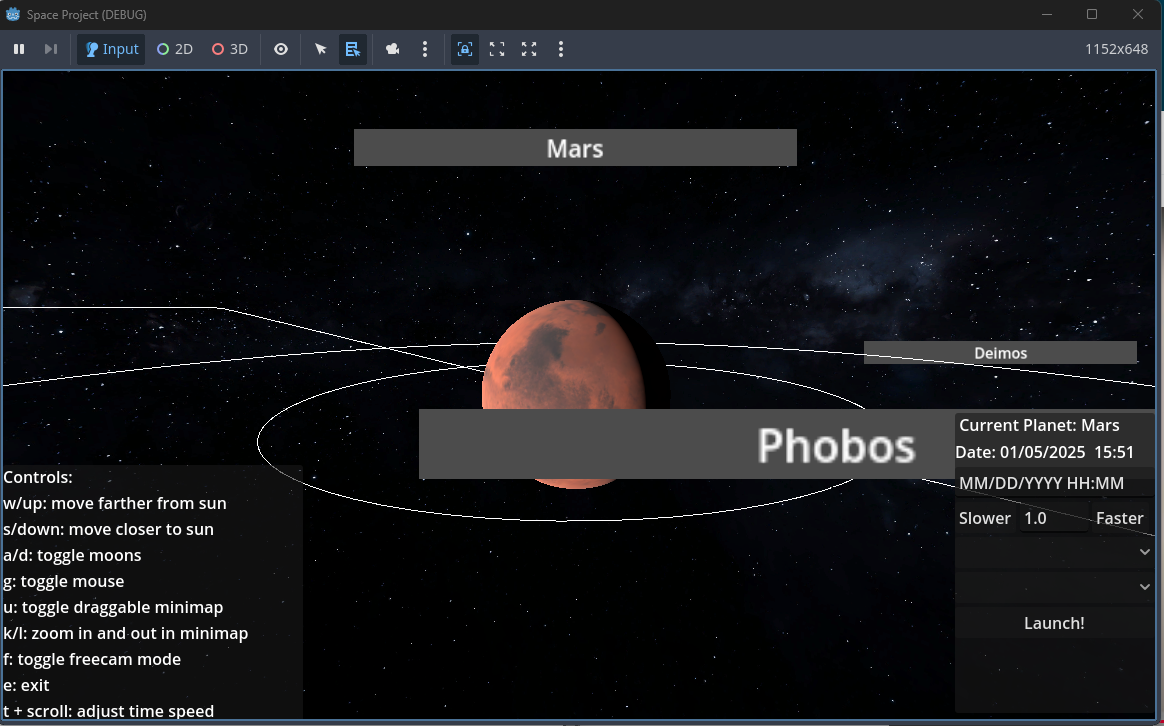Click the second expand arrows icon

pos(528,49)
